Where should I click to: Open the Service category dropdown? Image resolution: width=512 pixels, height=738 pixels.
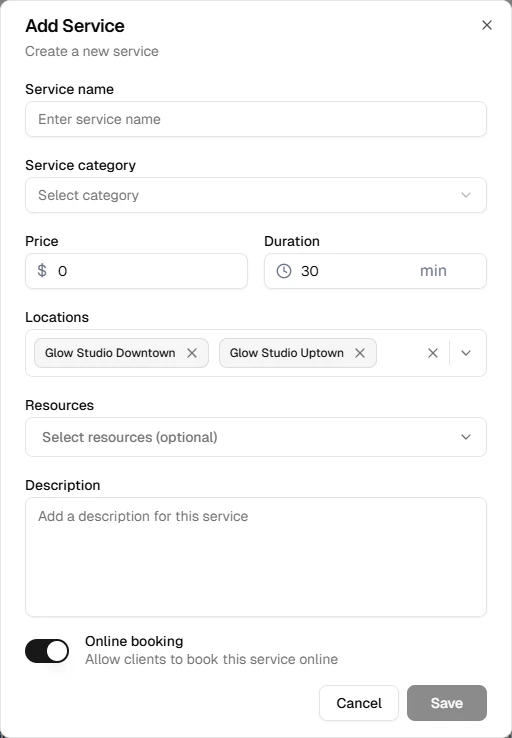click(256, 195)
